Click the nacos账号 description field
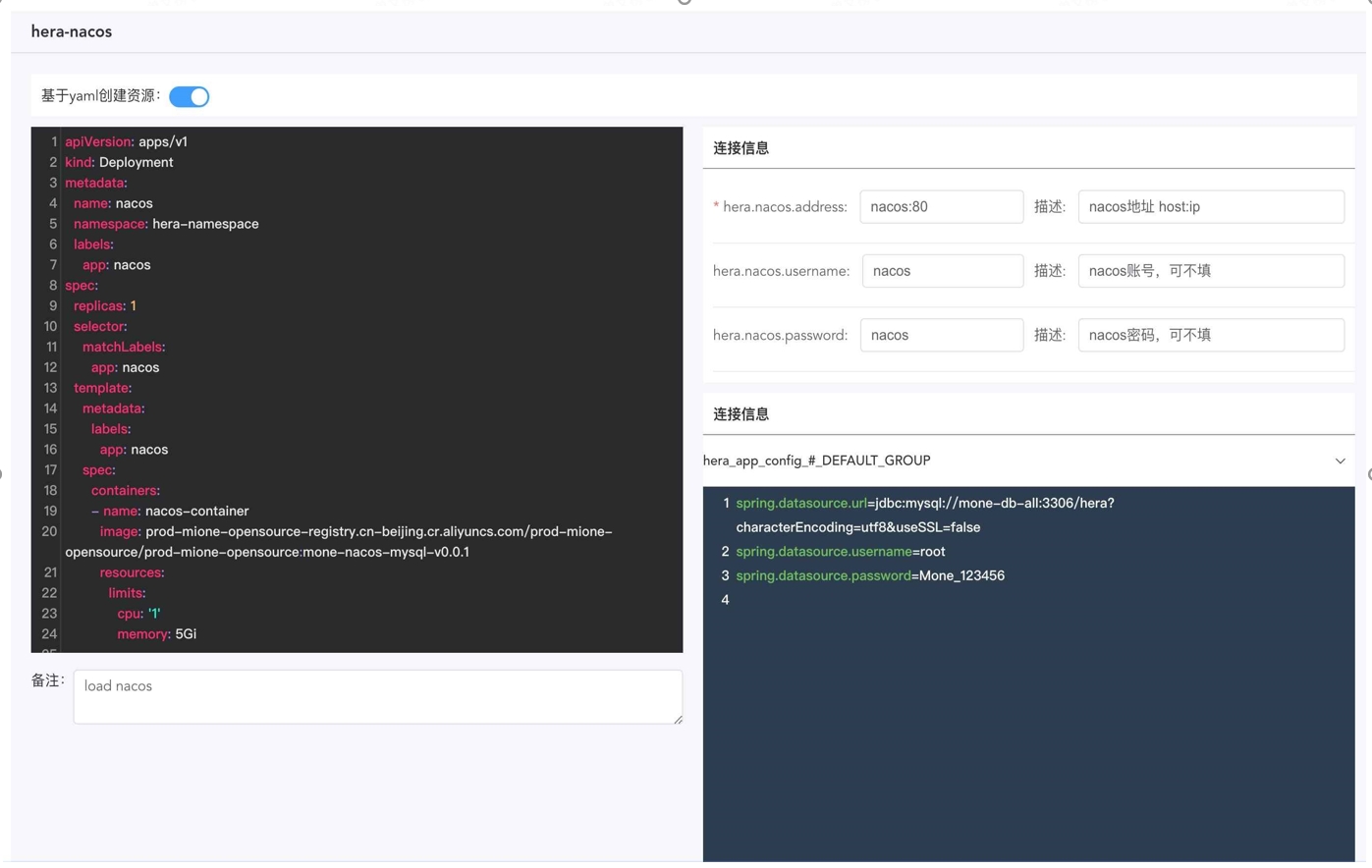The width and height of the screenshot is (1372, 868). point(1211,271)
